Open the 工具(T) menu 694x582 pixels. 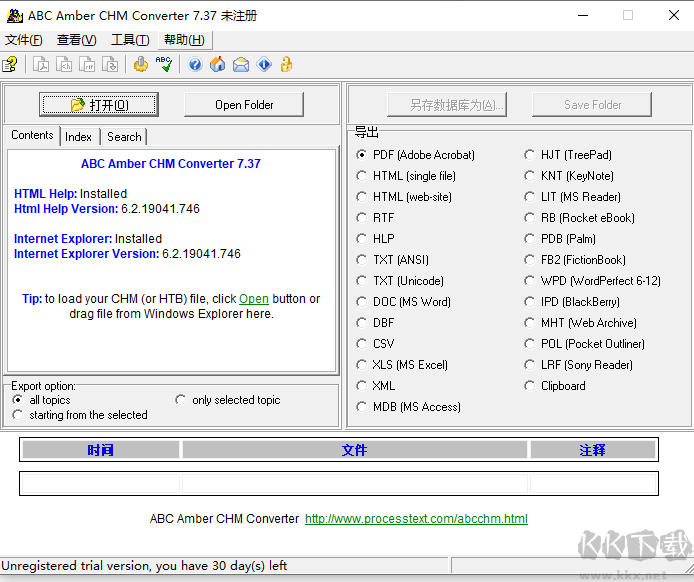130,40
